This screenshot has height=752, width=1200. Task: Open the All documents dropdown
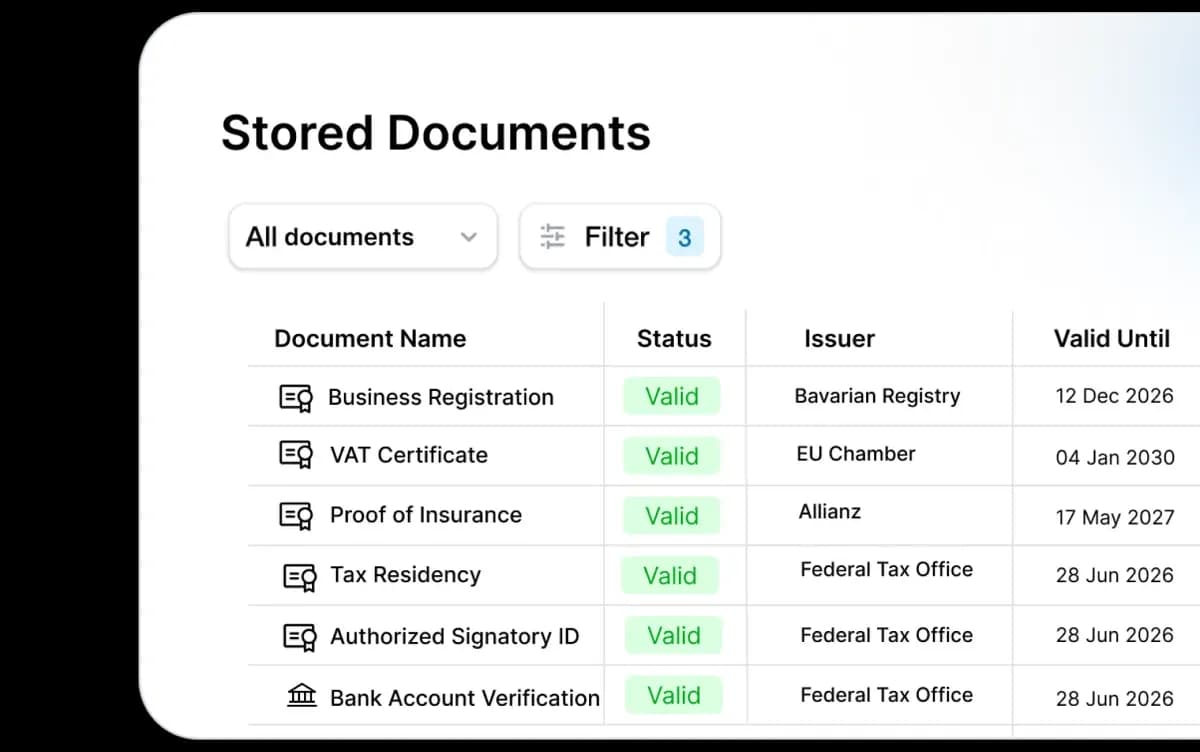tap(363, 237)
